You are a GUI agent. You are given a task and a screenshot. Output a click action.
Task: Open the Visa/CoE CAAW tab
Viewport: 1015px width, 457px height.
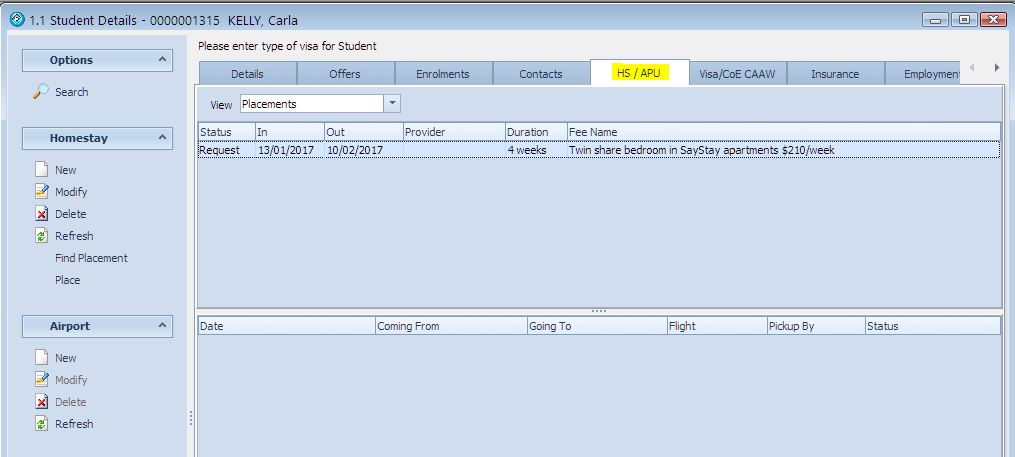click(x=738, y=74)
